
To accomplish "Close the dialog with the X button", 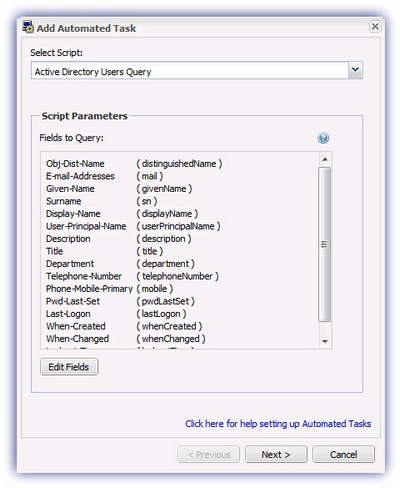I will pyautogui.click(x=375, y=26).
